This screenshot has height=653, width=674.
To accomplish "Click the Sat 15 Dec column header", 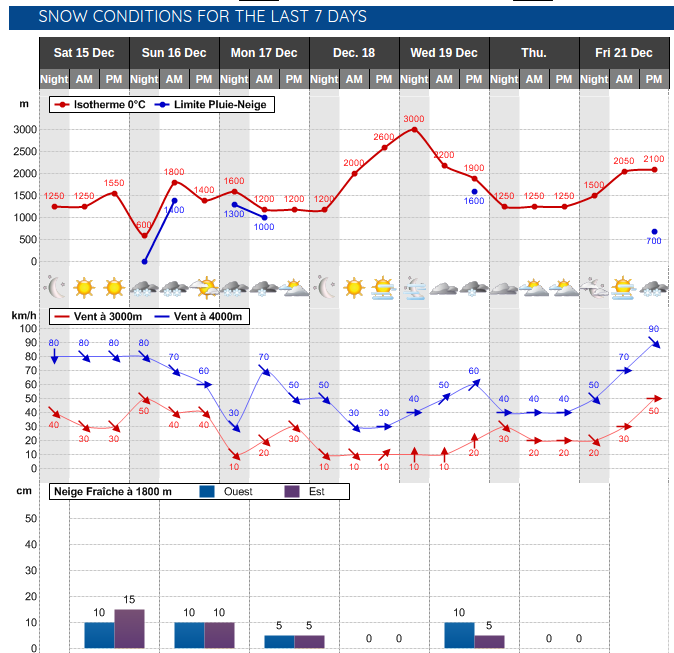I will [x=84, y=53].
